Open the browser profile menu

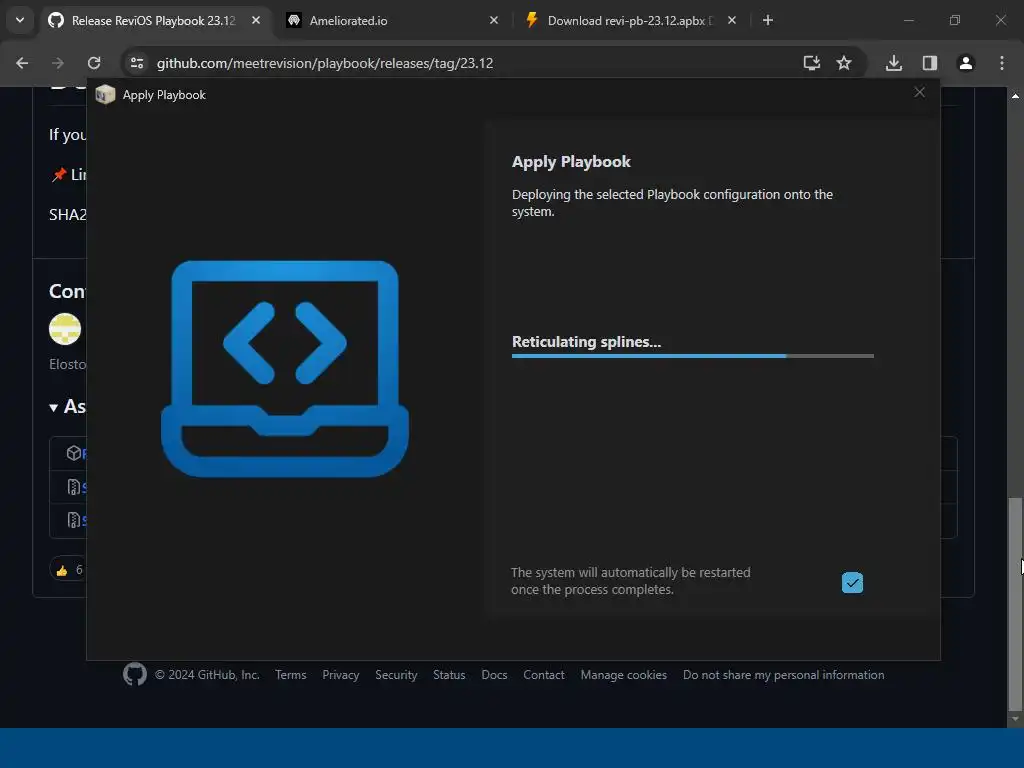pyautogui.click(x=966, y=63)
